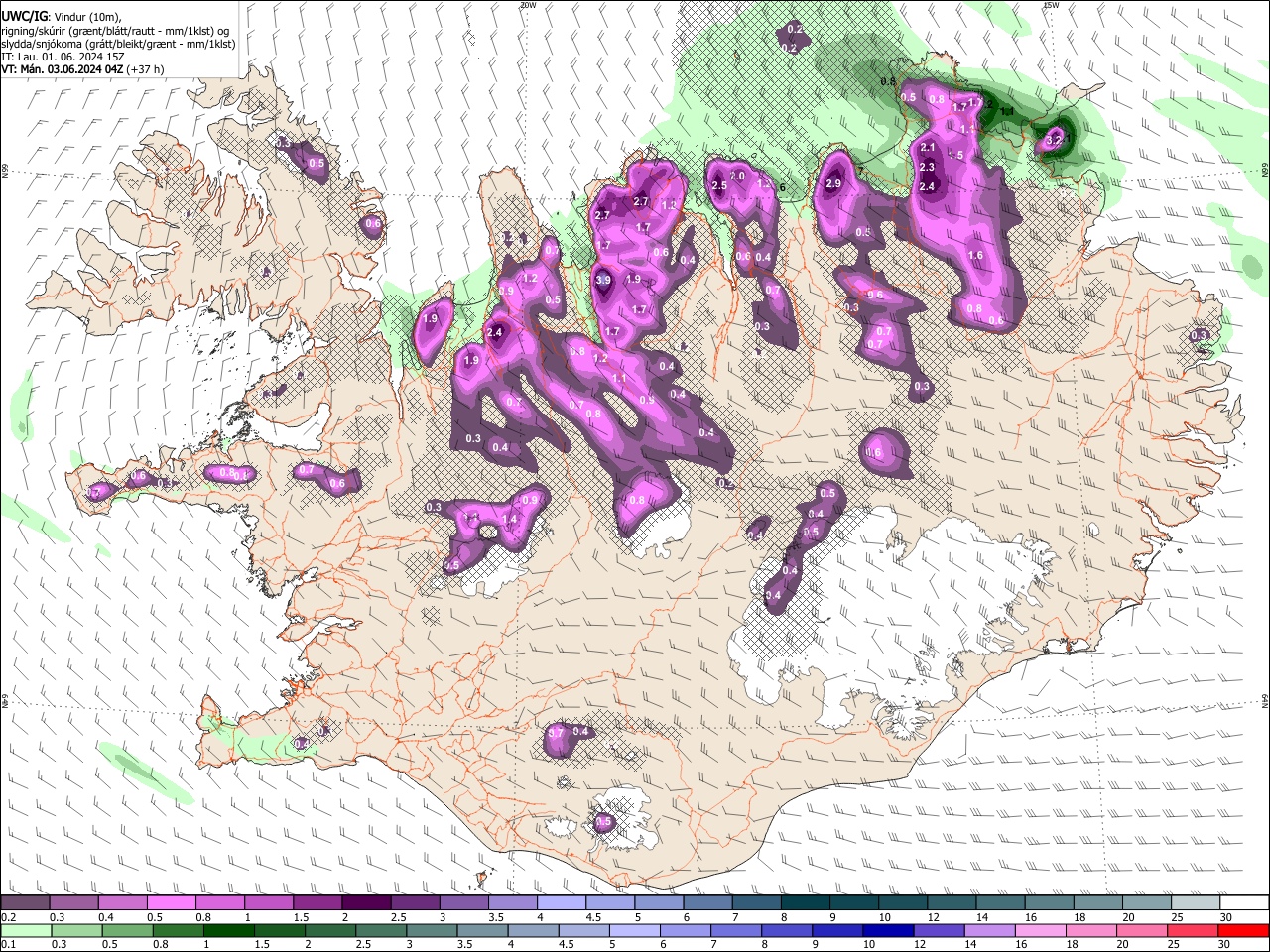Image resolution: width=1270 pixels, height=952 pixels.
Task: Select the darkest green 1–1.5 rain legend swatch
Action: coord(228,931)
